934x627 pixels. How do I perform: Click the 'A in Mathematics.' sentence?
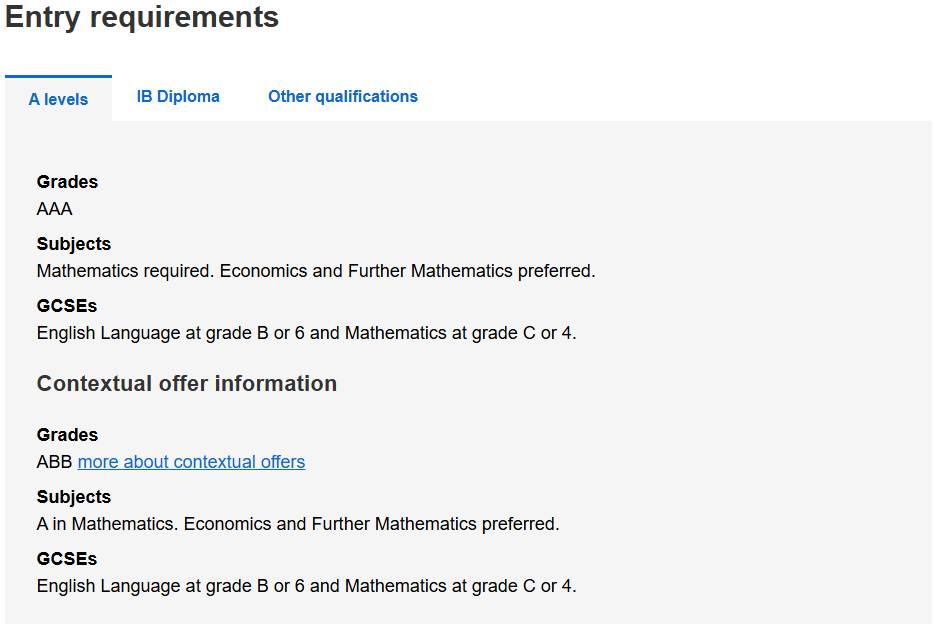108,524
